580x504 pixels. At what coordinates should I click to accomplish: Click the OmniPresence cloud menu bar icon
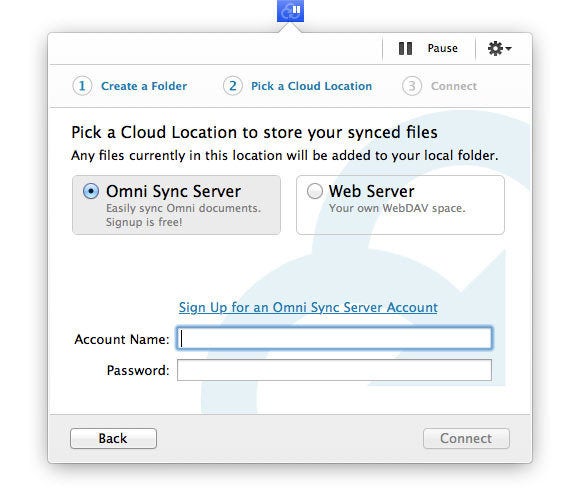click(290, 11)
